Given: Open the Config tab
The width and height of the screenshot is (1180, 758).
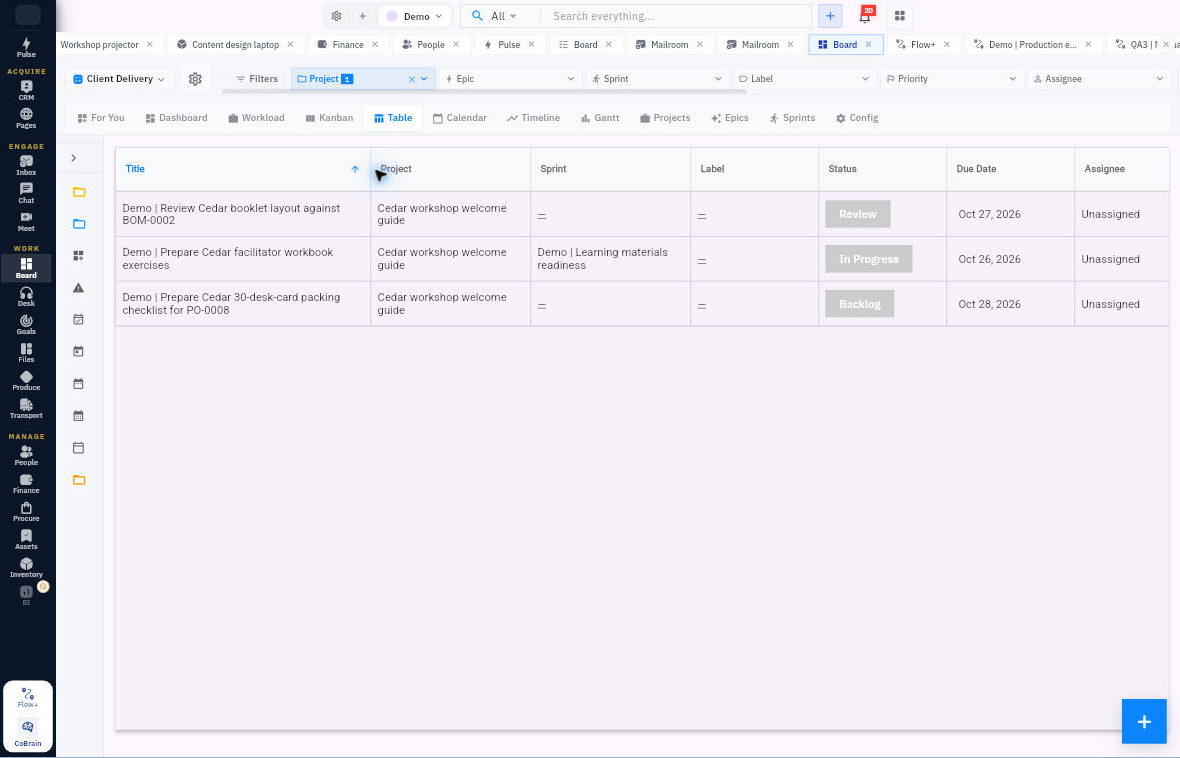Looking at the screenshot, I should tap(857, 118).
